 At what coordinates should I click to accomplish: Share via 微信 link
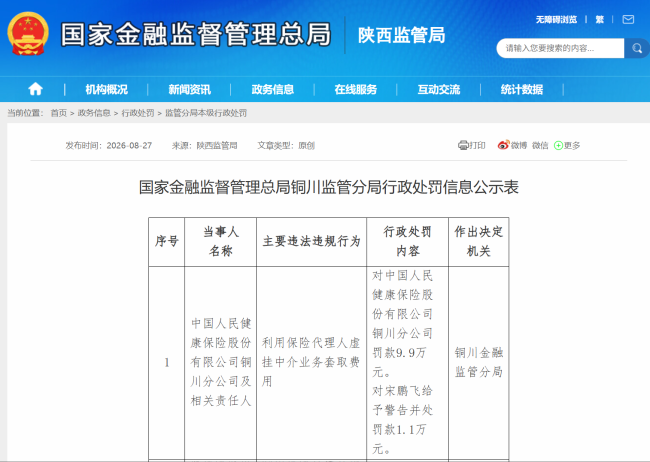pyautogui.click(x=540, y=146)
